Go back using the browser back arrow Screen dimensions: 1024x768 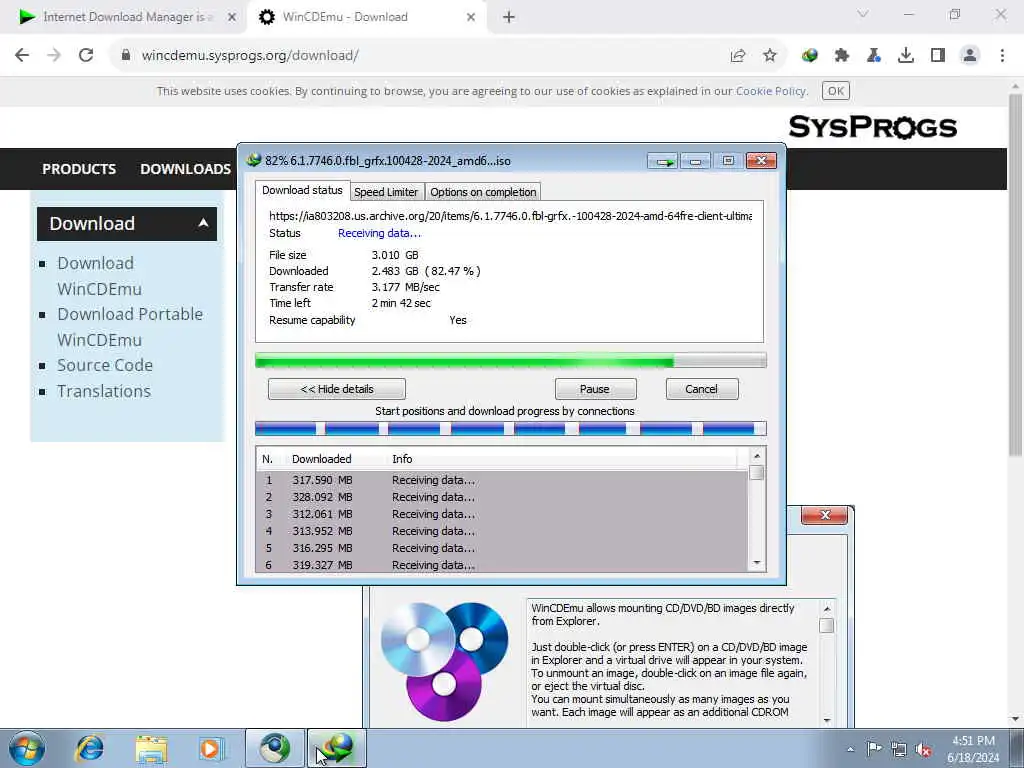22,56
